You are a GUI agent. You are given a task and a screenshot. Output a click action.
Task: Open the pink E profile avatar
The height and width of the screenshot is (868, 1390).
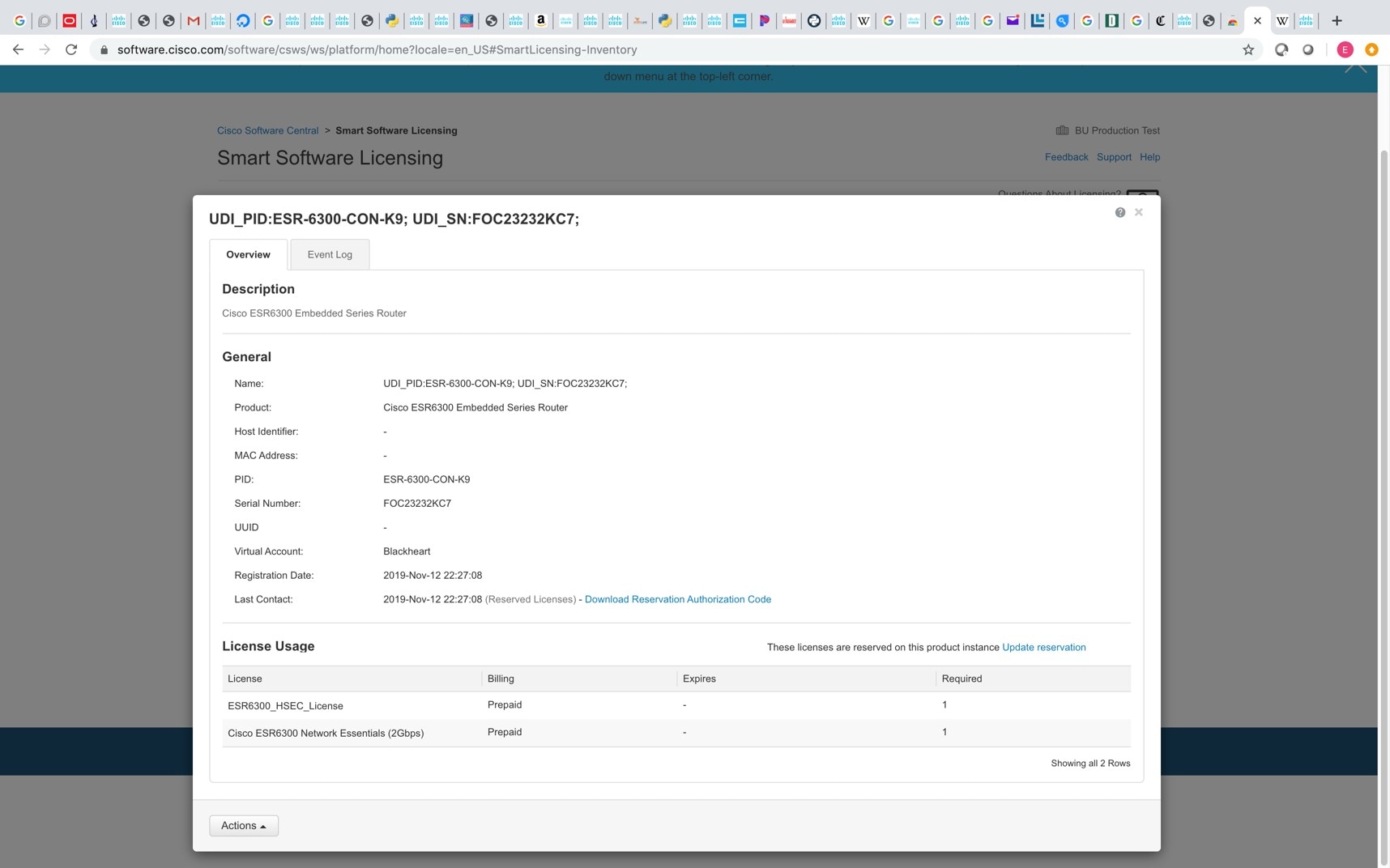pyautogui.click(x=1345, y=49)
